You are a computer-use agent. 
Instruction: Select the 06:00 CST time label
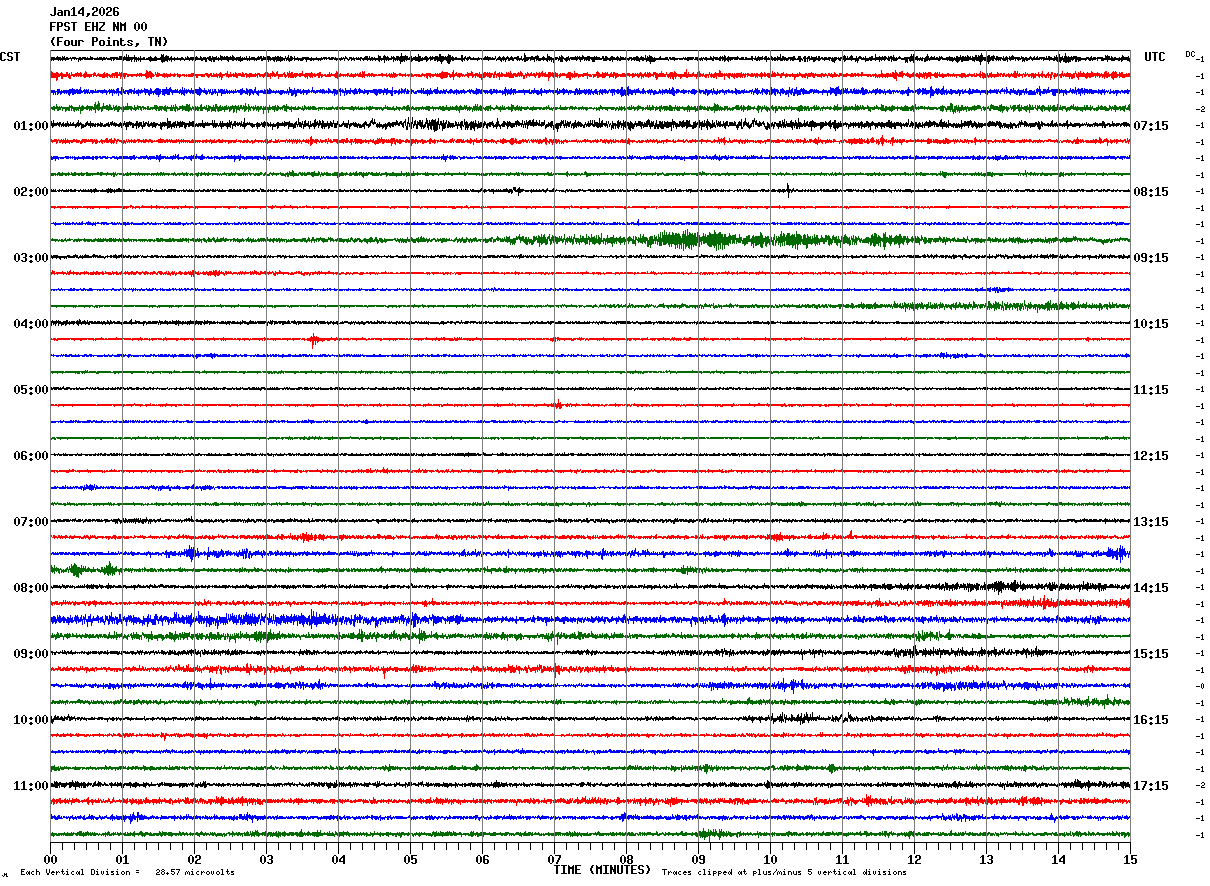point(31,456)
